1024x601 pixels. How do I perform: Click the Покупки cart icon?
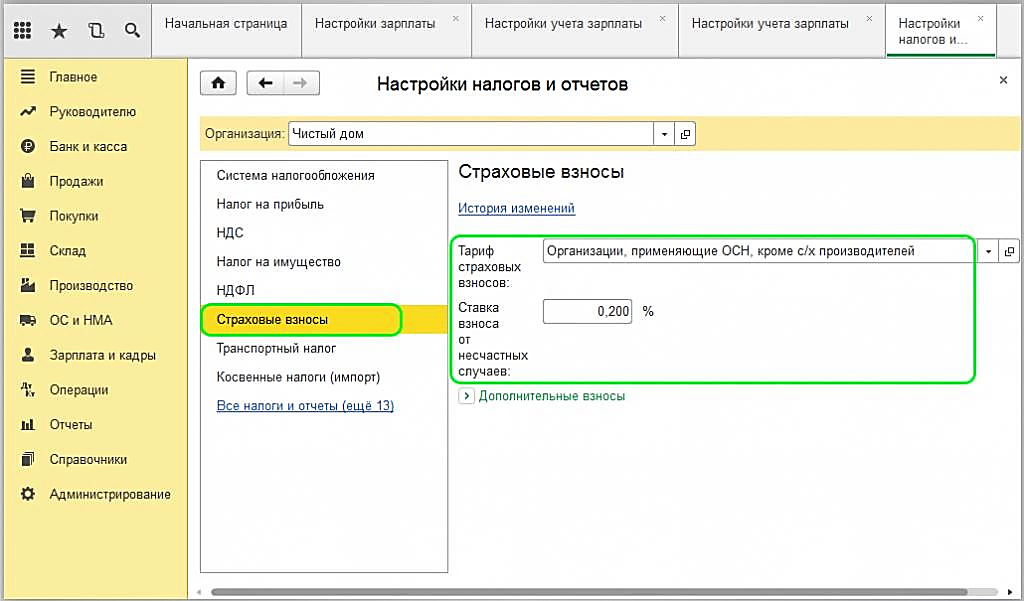point(27,216)
